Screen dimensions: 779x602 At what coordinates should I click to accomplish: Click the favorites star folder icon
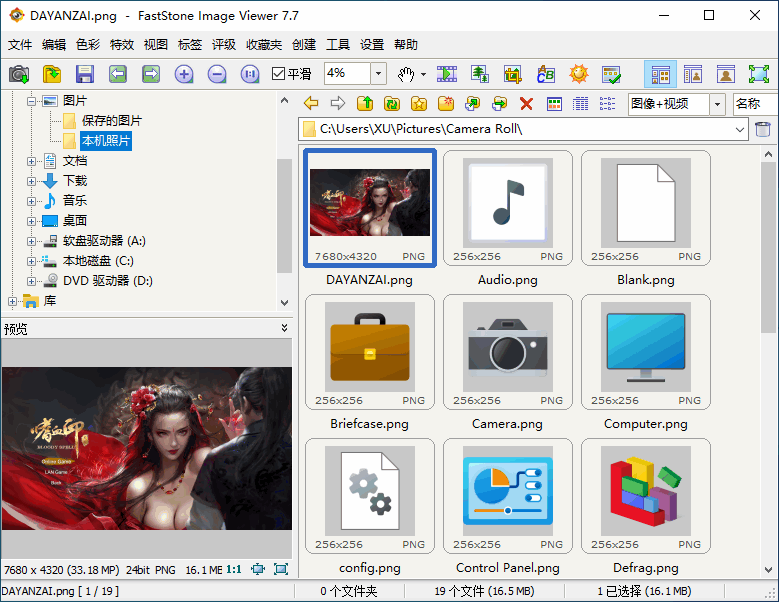coord(419,103)
